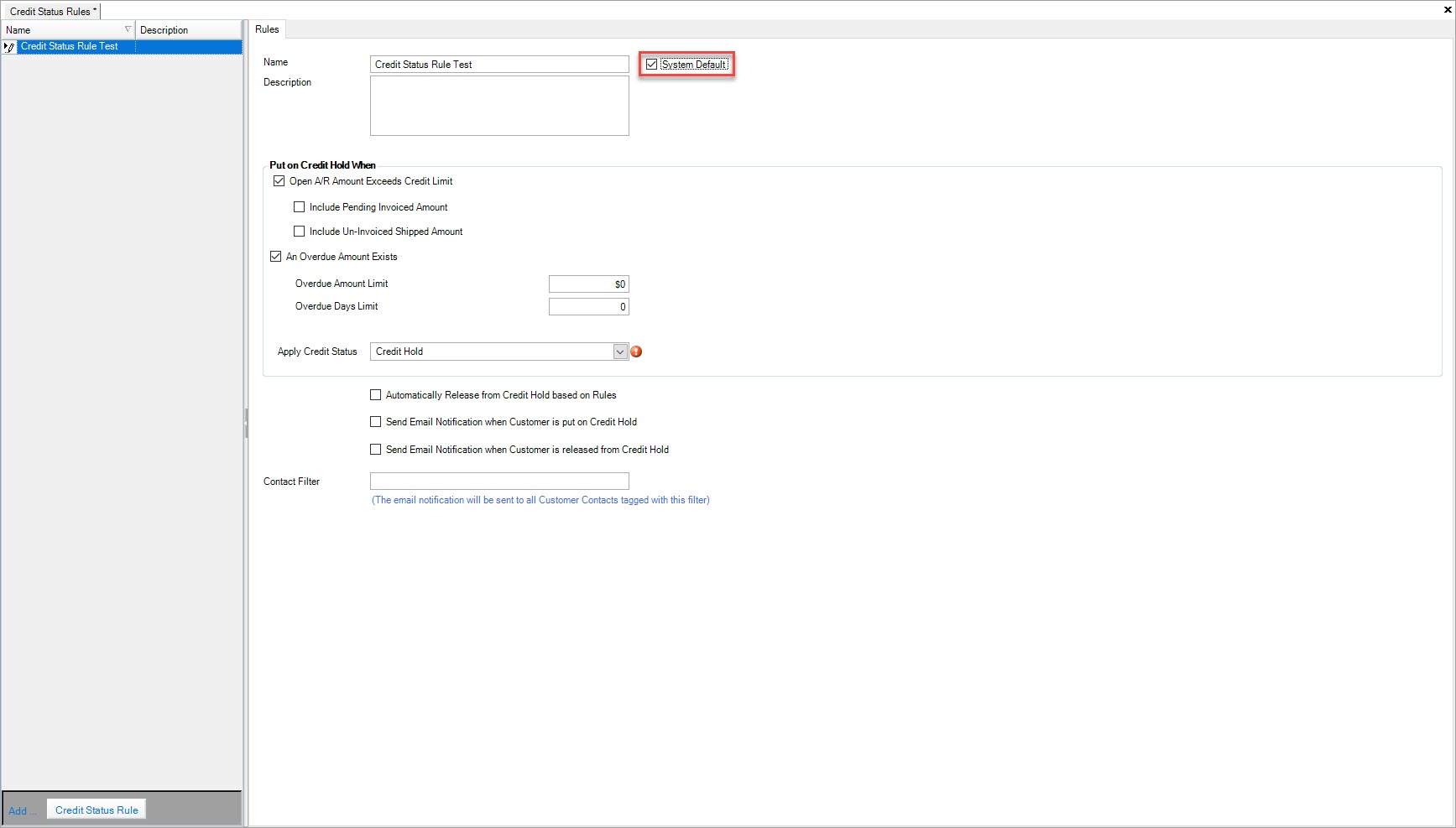Viewport: 1456px width, 828px height.
Task: Click the Apply Credit Status label
Action: tap(317, 352)
